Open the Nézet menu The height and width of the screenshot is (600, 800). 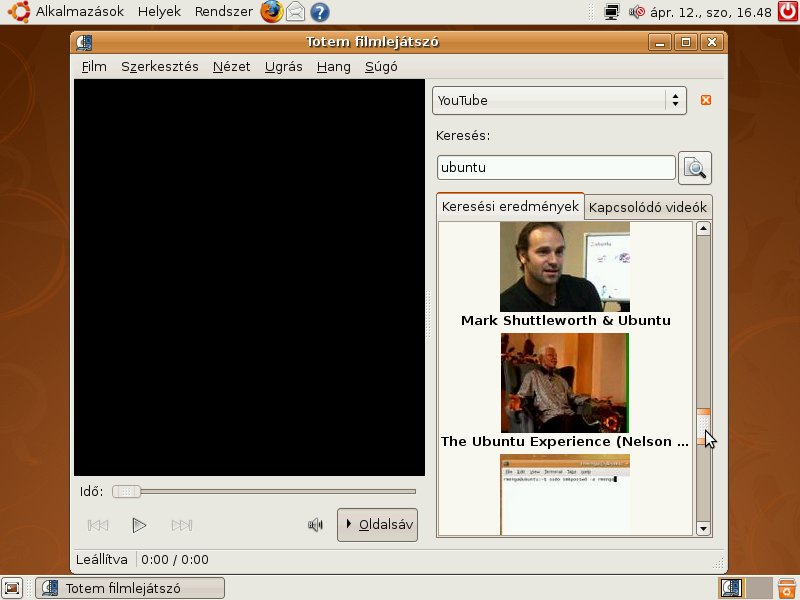tap(232, 67)
